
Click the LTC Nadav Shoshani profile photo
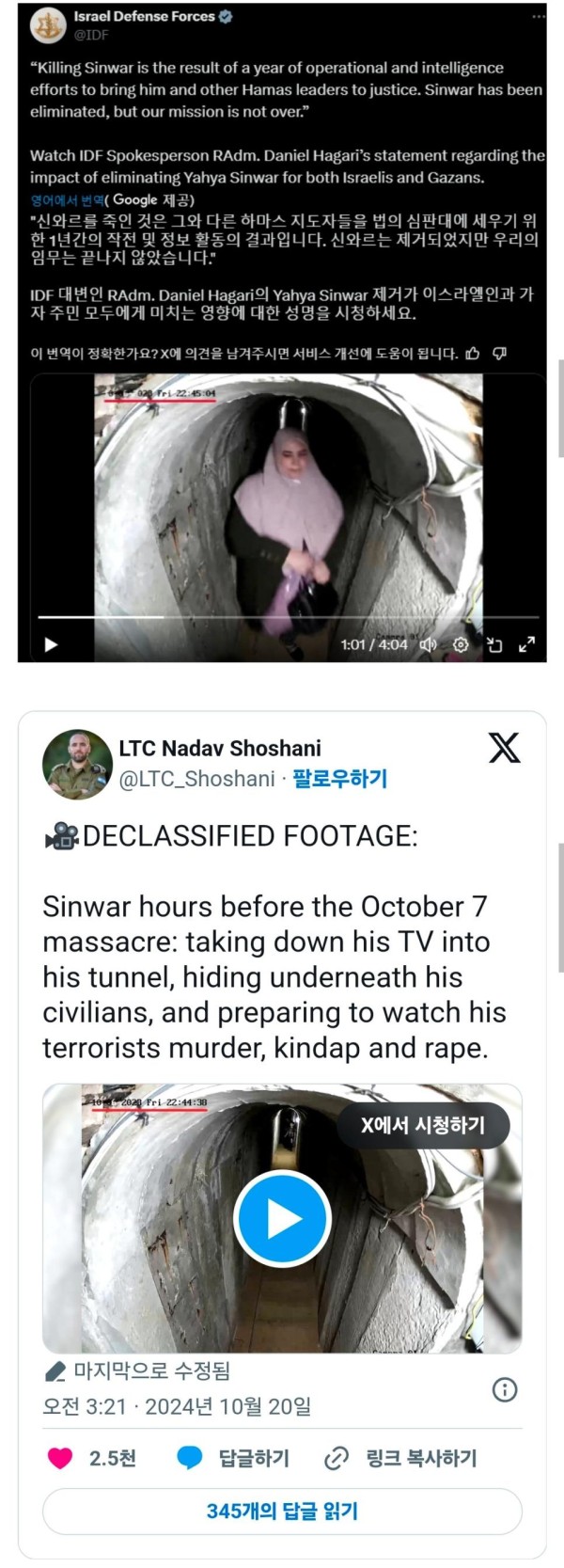(77, 764)
